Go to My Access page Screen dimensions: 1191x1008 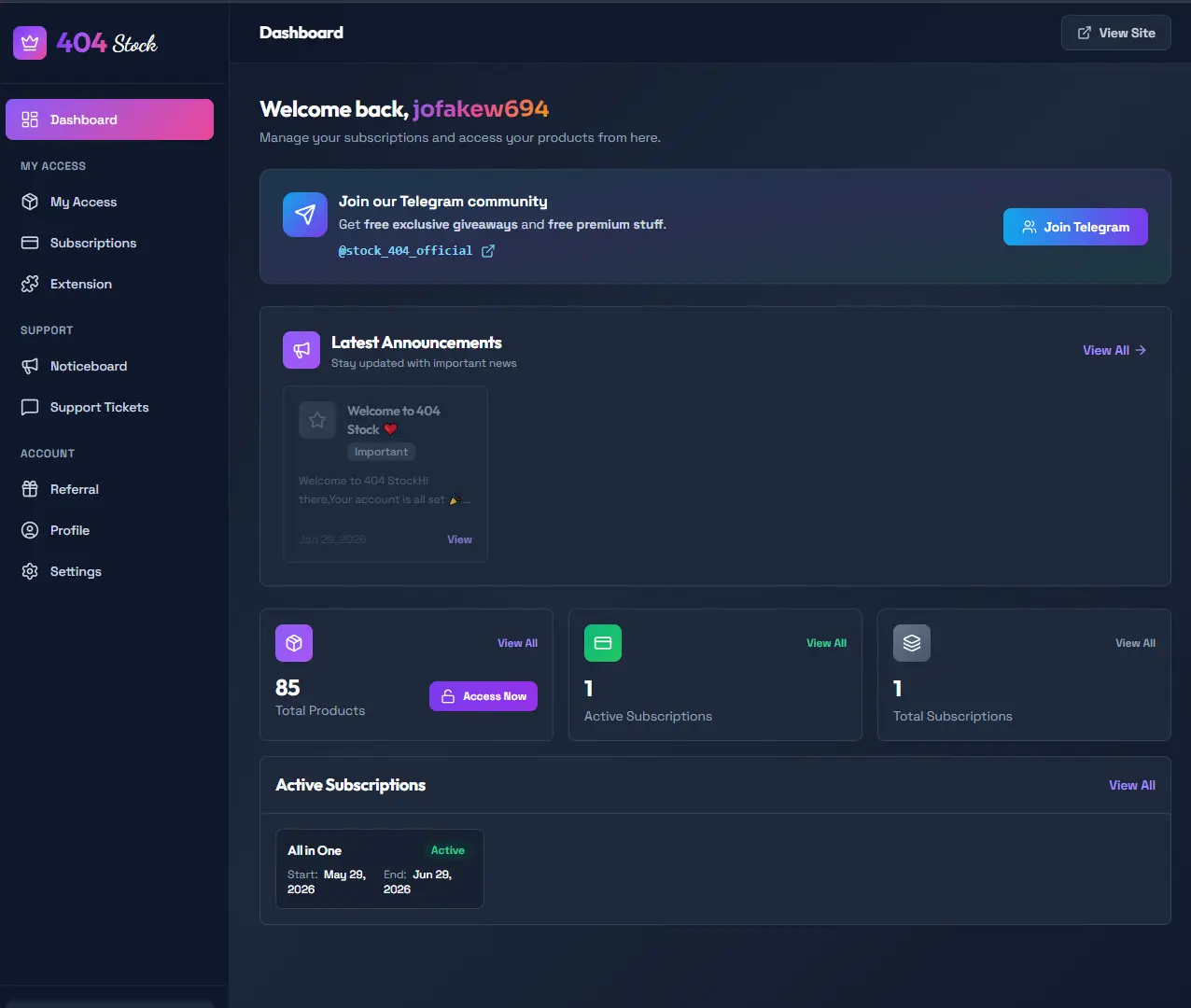pyautogui.click(x=109, y=202)
